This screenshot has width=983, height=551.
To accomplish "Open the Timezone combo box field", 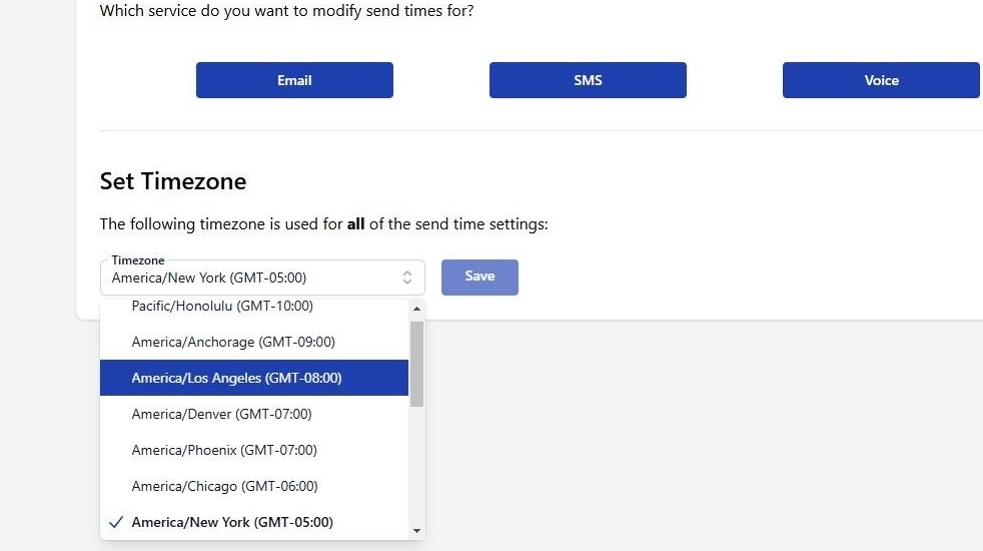I will (250, 278).
